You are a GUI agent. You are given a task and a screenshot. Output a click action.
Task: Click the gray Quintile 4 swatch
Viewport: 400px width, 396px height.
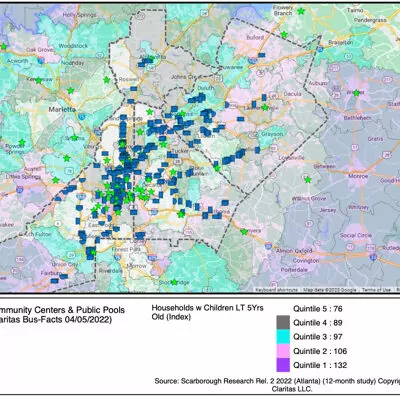click(x=283, y=323)
